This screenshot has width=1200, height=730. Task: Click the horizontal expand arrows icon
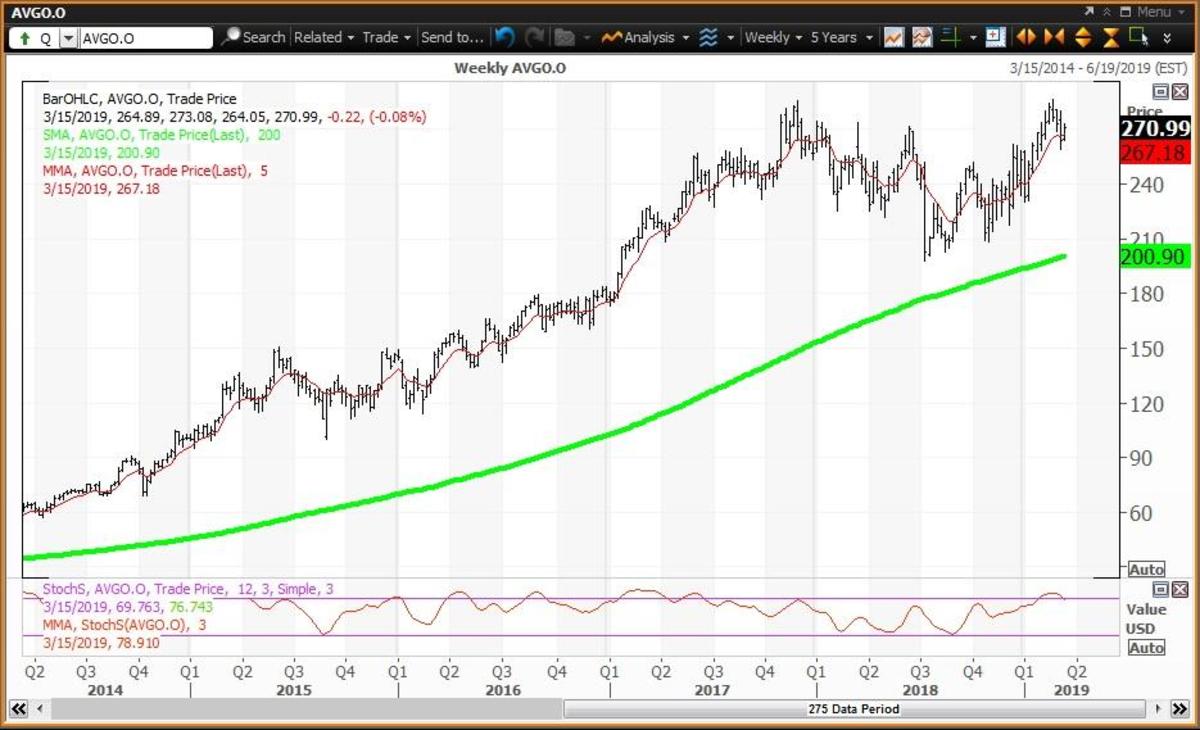point(1026,37)
